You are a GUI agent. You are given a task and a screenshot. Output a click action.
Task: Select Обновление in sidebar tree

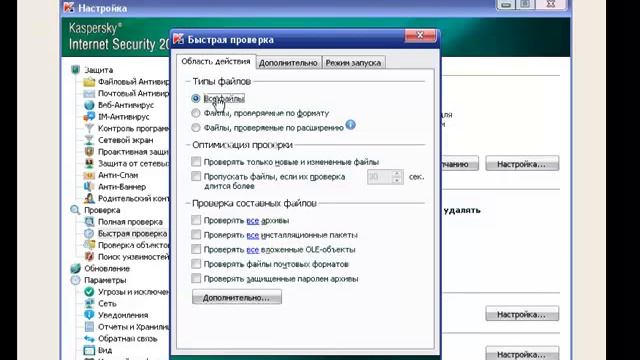107,269
